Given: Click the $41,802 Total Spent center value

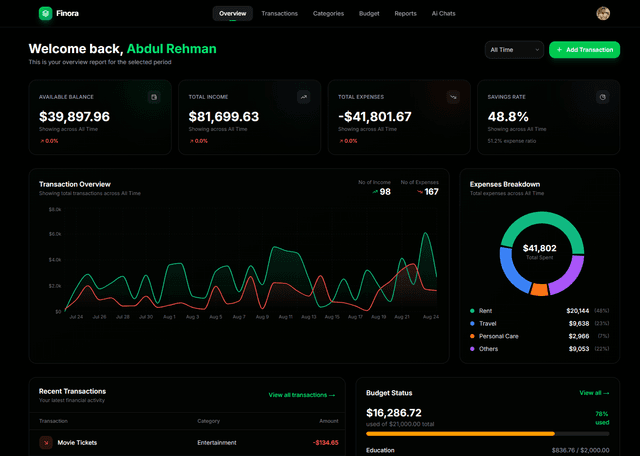Looking at the screenshot, I should (540, 248).
